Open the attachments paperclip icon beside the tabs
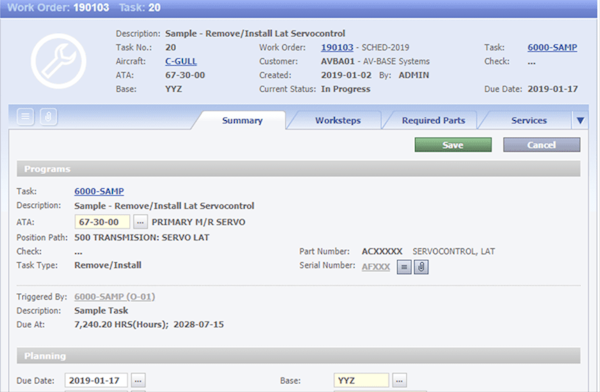 coord(48,116)
